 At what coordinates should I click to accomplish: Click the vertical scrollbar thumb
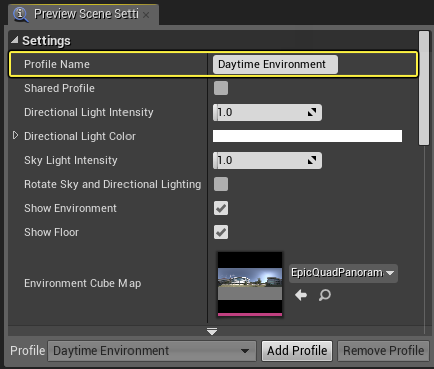pyautogui.click(x=424, y=88)
